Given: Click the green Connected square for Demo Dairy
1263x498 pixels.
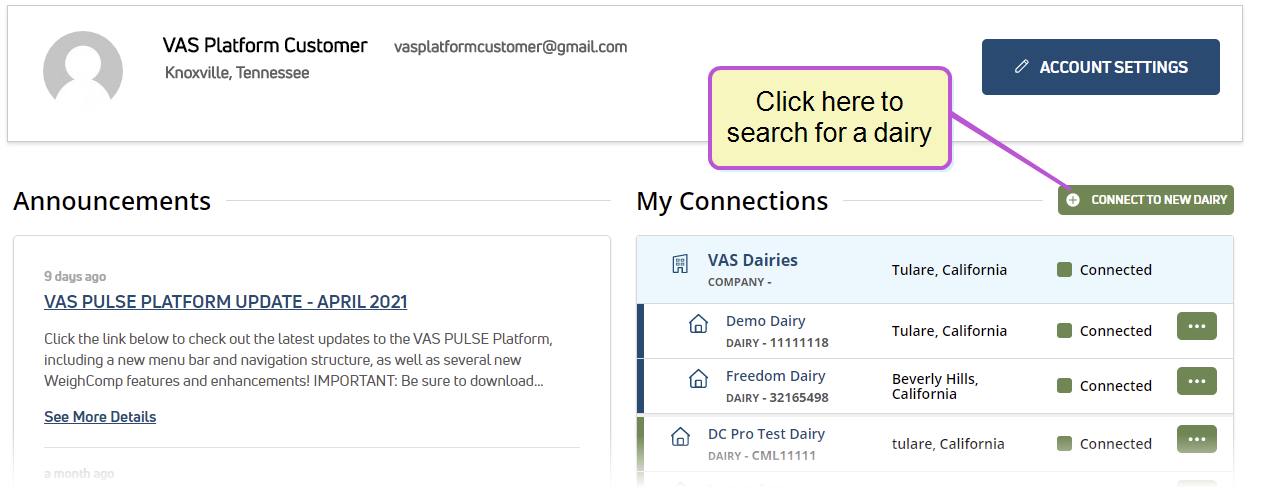Looking at the screenshot, I should (1065, 331).
